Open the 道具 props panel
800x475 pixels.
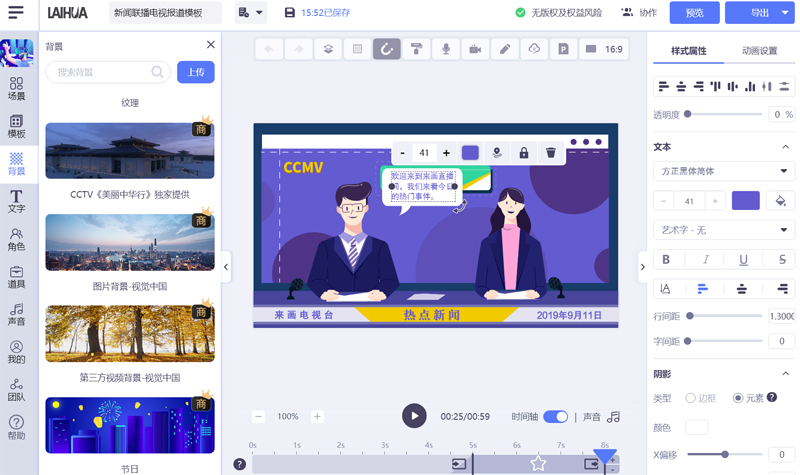click(16, 277)
